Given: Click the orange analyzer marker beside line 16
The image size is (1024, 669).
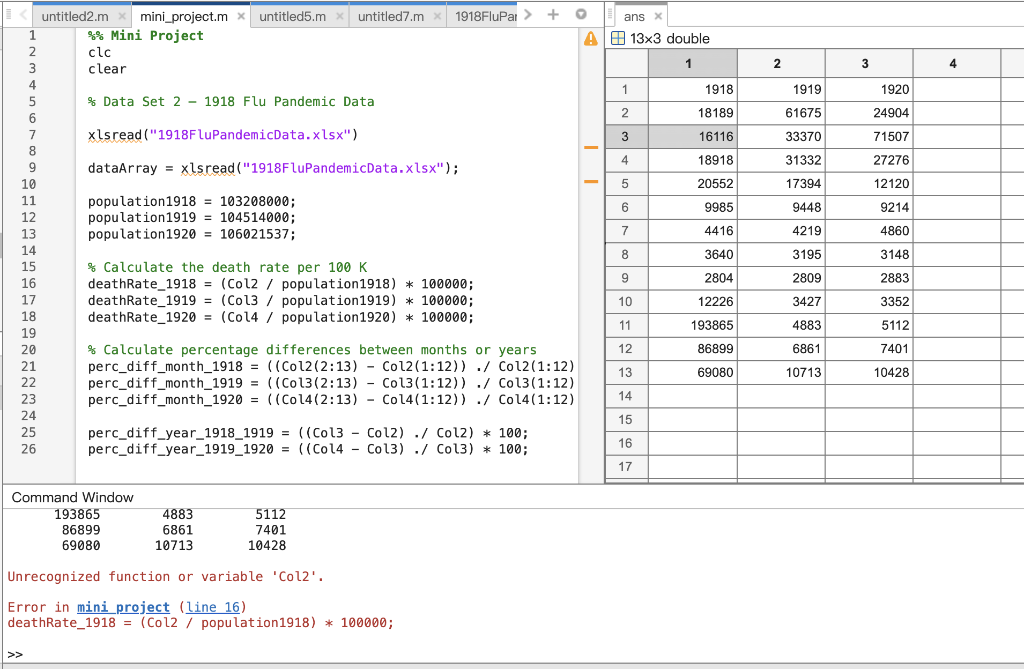Looking at the screenshot, I should [x=591, y=146].
